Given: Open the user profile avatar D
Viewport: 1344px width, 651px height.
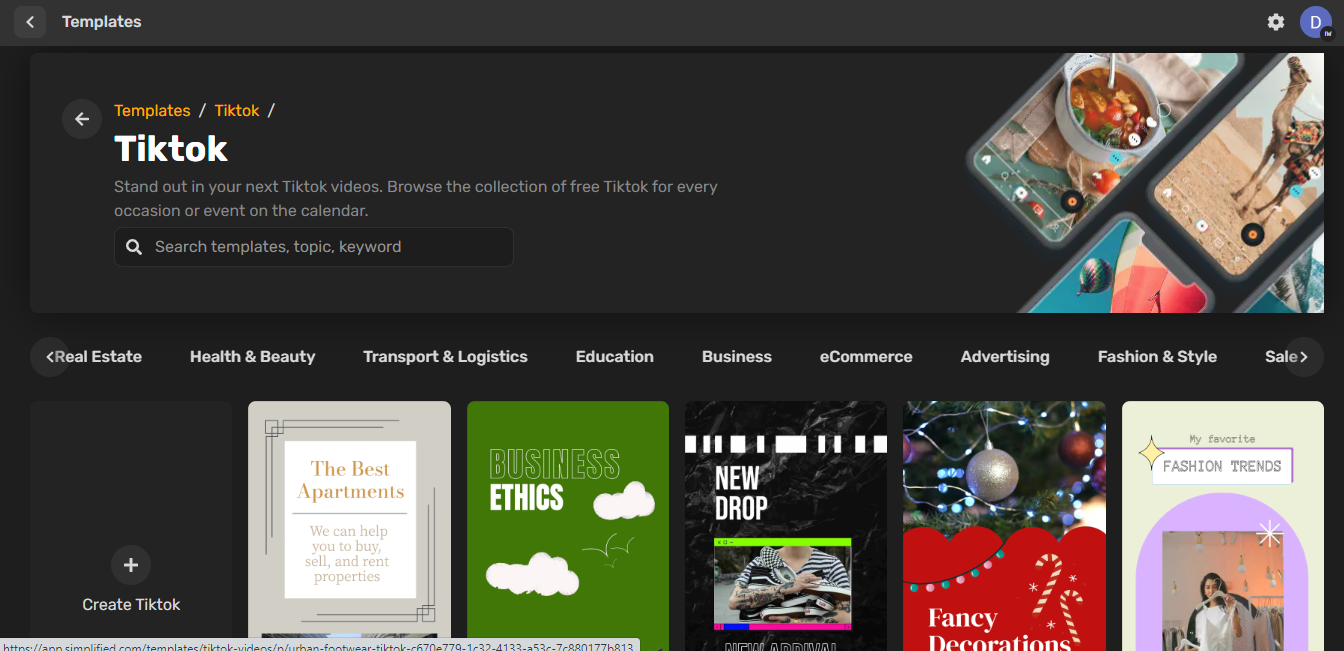Looking at the screenshot, I should pos(1316,22).
